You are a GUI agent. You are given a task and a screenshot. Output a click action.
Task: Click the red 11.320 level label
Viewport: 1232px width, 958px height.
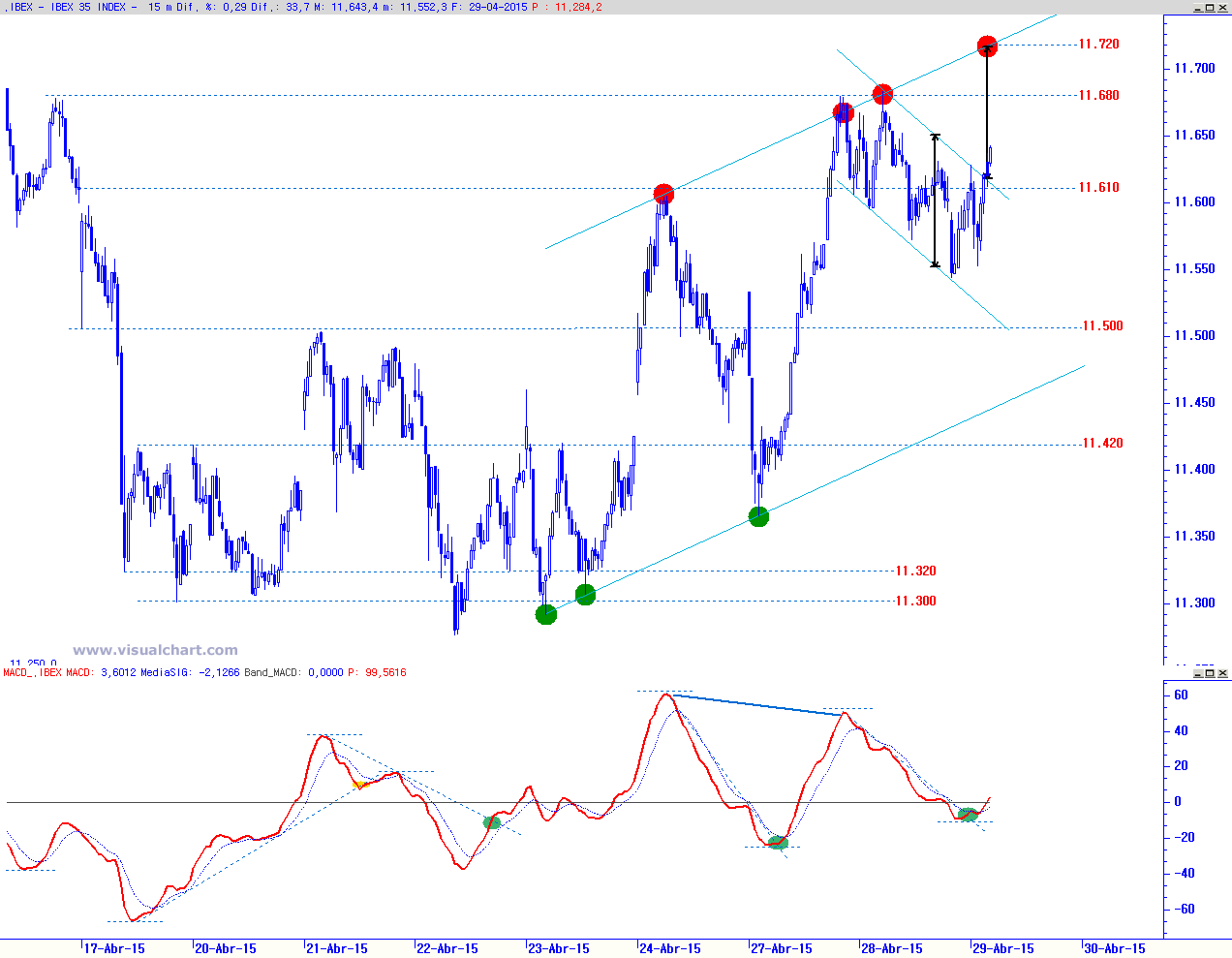915,571
